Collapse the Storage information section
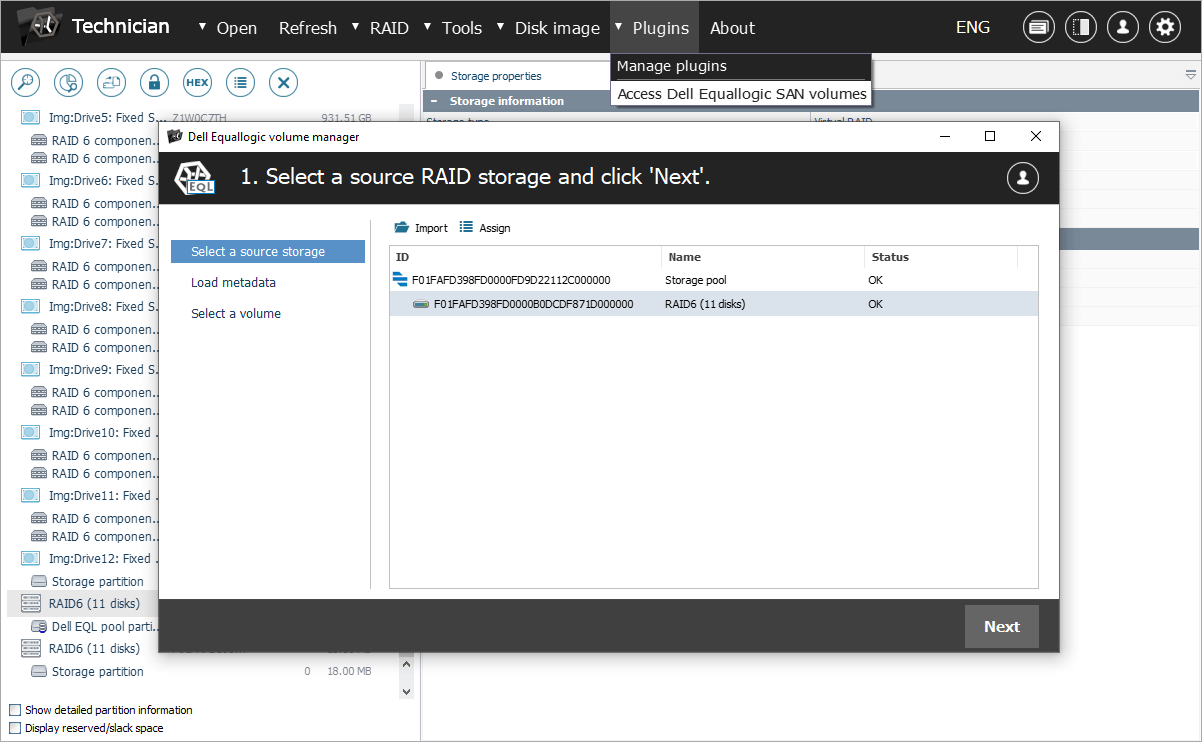The image size is (1202, 742). tap(434, 101)
